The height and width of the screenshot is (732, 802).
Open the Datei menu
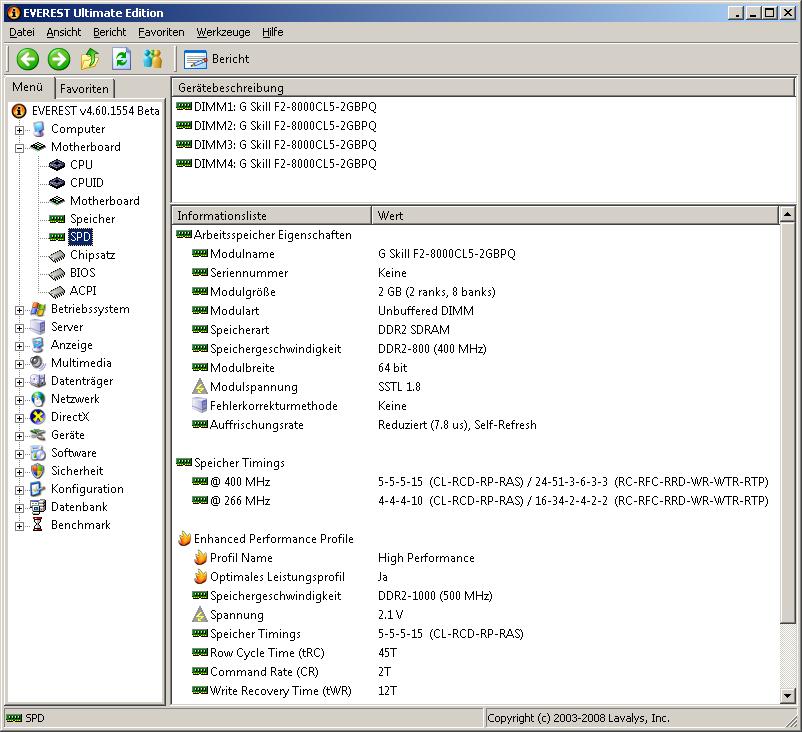(x=22, y=32)
